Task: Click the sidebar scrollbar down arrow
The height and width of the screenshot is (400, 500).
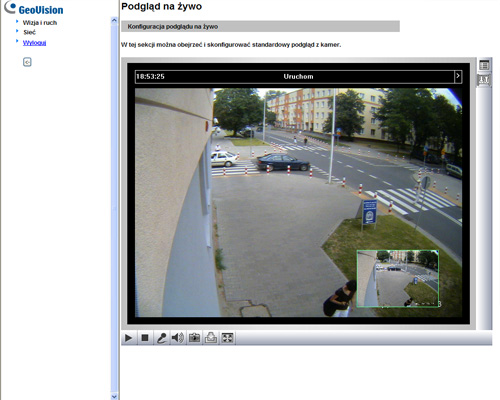Action: (114, 396)
